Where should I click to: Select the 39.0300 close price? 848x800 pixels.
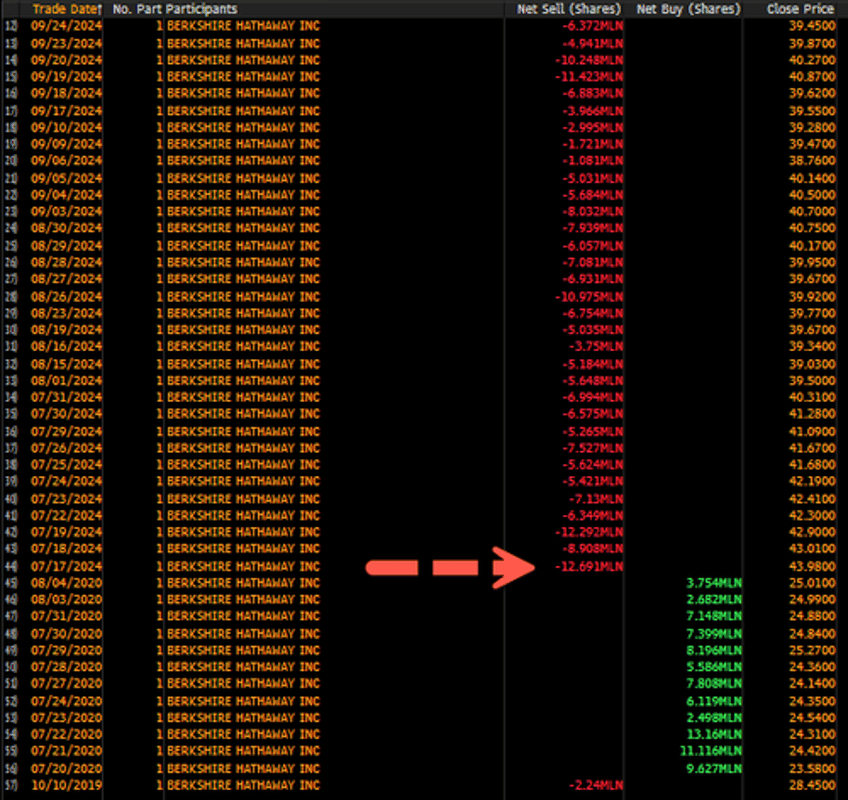click(x=812, y=364)
